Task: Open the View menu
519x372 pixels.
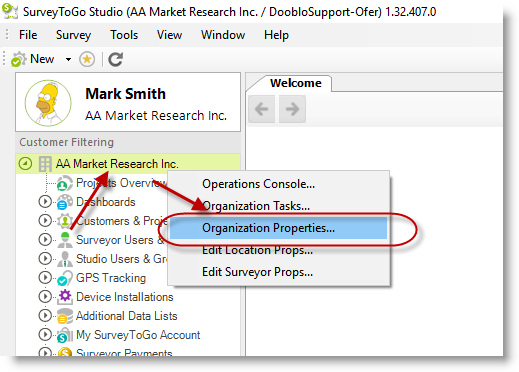Action: pyautogui.click(x=169, y=35)
